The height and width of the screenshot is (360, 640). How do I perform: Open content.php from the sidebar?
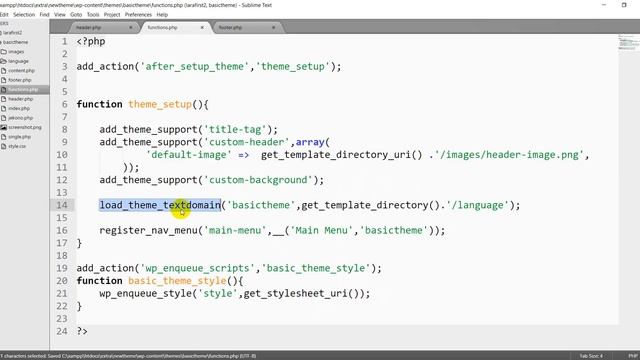pyautogui.click(x=21, y=71)
